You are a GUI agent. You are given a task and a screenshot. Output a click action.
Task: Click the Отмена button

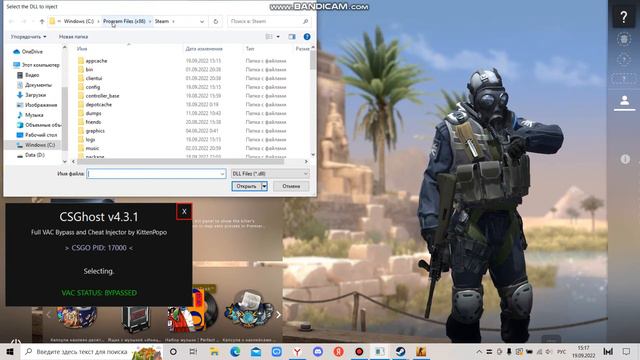[x=291, y=186]
